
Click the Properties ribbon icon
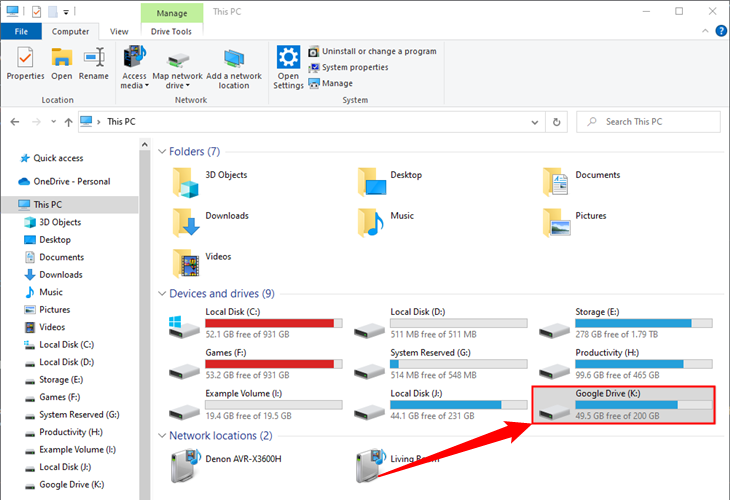(25, 64)
